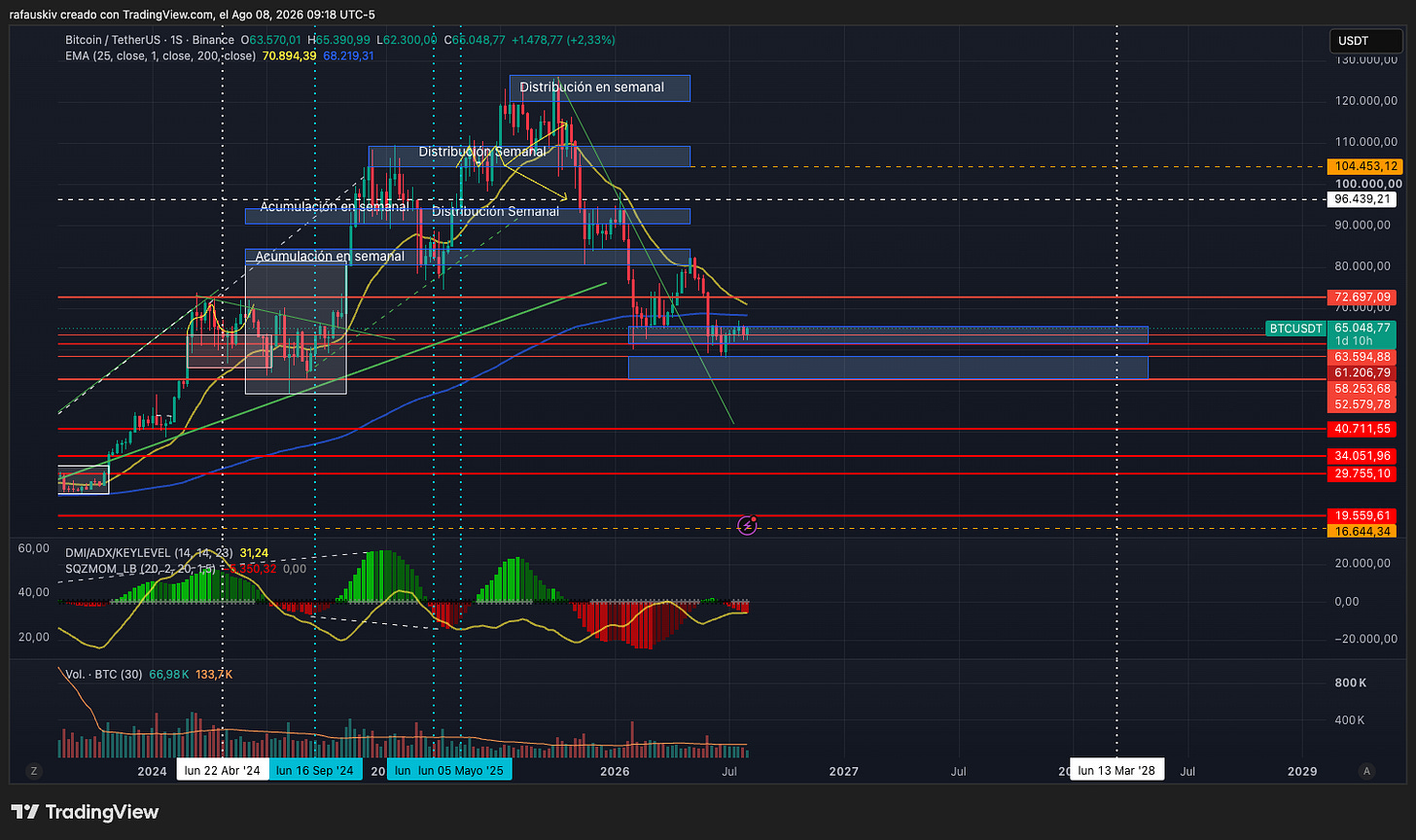Image resolution: width=1416 pixels, height=840 pixels.
Task: Click the 61.206,79 price label
Action: coord(1363,372)
